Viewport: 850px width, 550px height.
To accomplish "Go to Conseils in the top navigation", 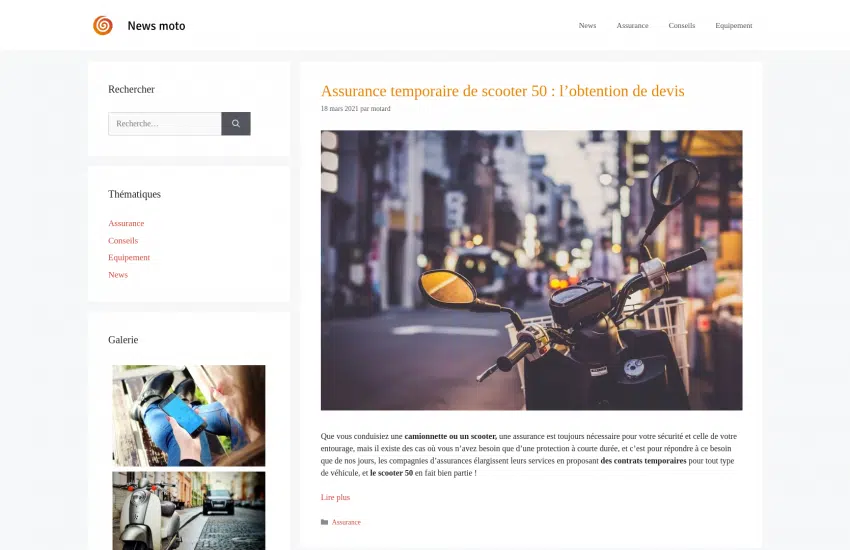I will pyautogui.click(x=681, y=25).
